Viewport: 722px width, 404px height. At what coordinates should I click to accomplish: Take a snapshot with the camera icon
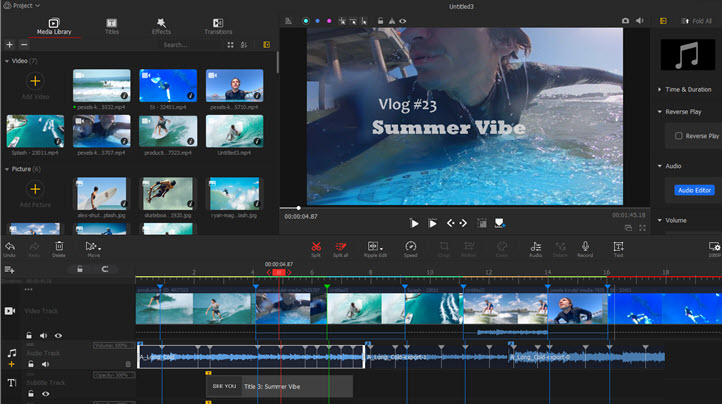[x=625, y=19]
